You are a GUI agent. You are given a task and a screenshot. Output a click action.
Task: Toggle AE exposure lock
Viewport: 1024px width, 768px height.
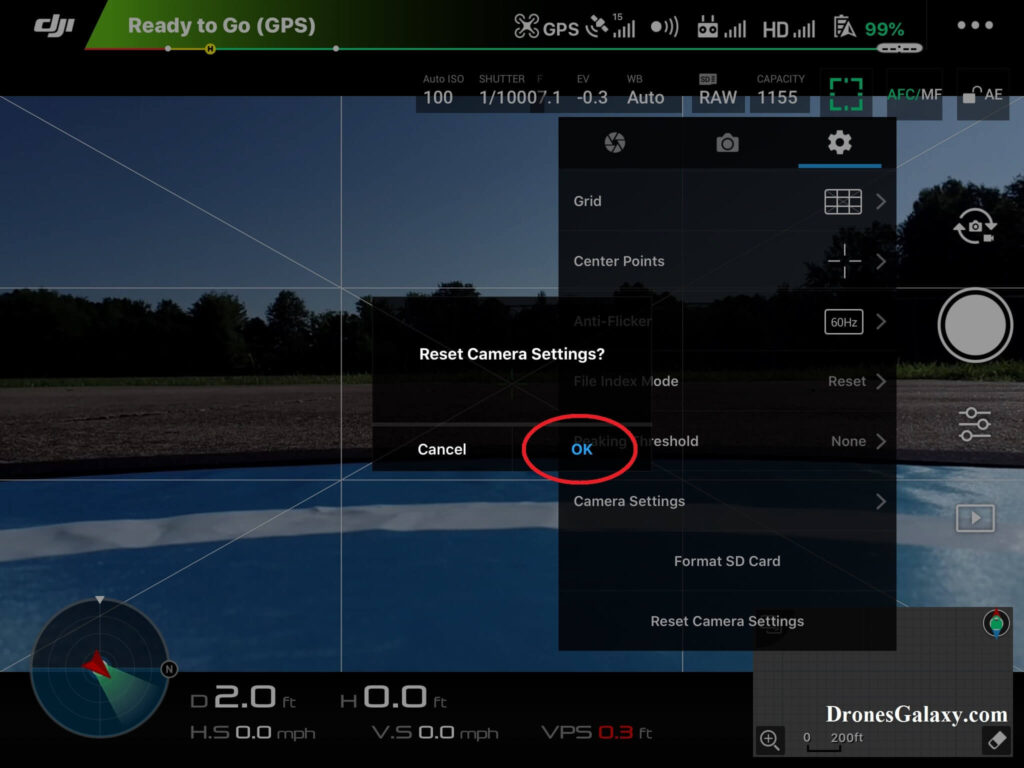[x=983, y=95]
